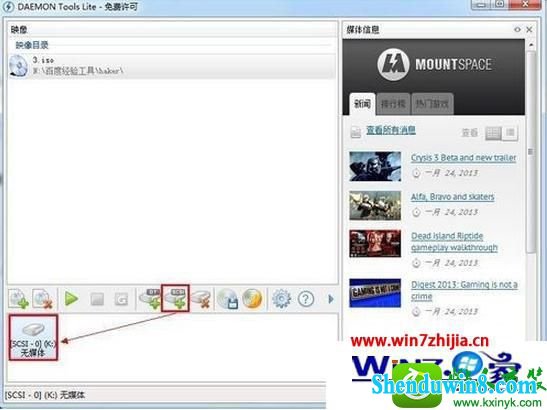Click the Remove virtual drive icon
547x410 pixels.
coord(201,299)
